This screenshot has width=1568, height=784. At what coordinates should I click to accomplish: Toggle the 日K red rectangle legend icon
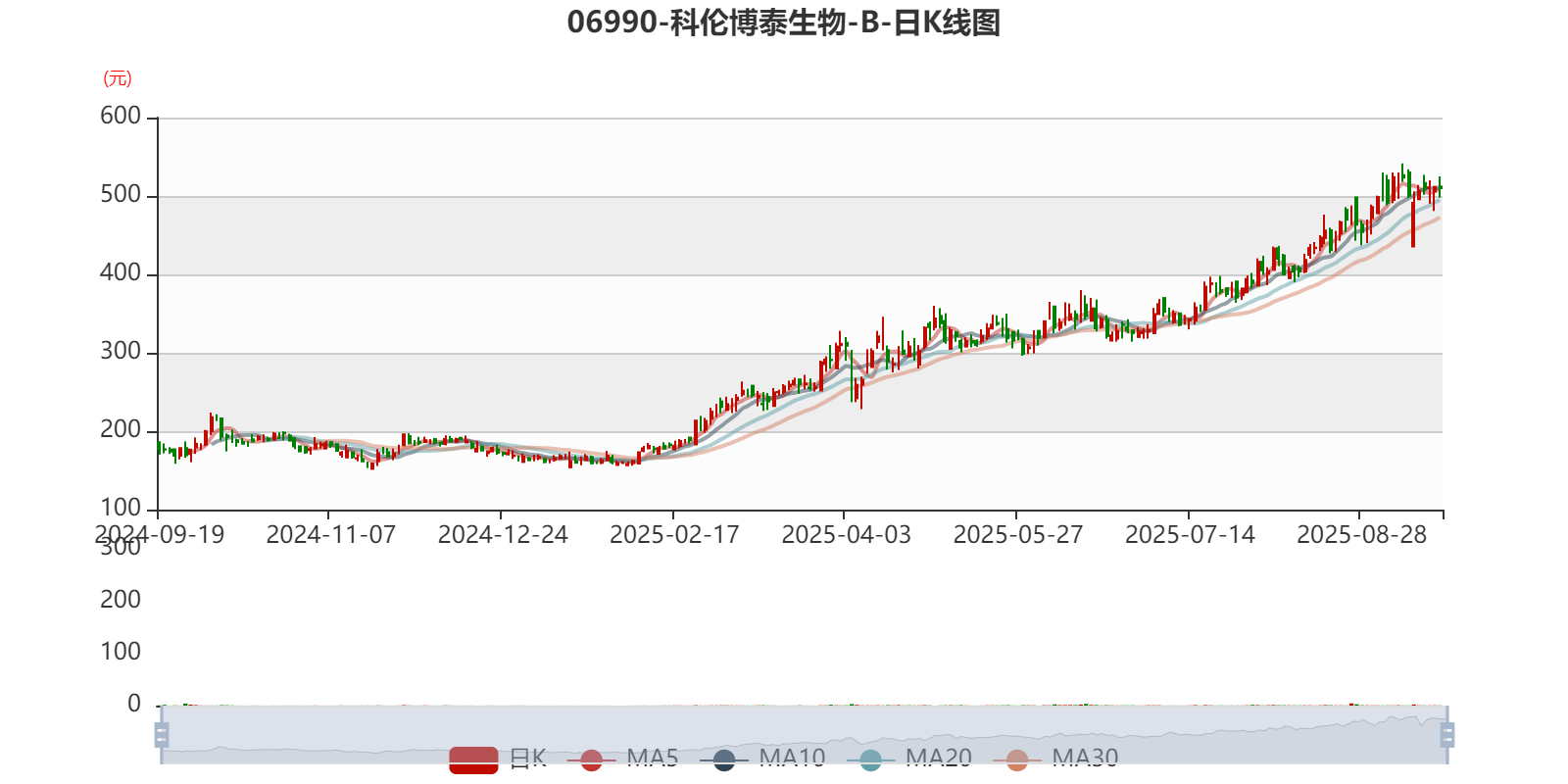[x=473, y=759]
